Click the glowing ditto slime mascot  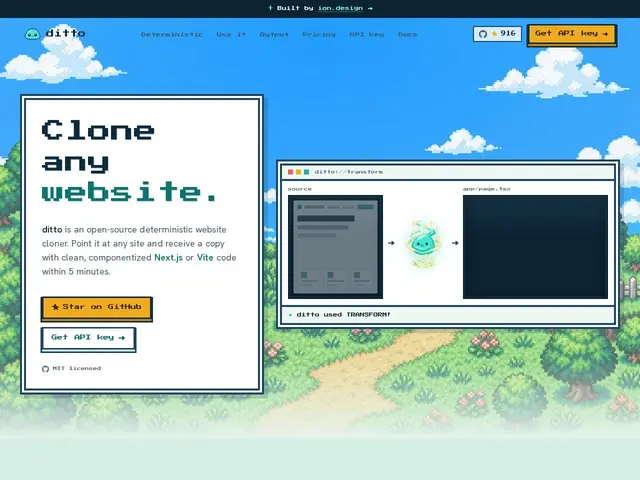pos(423,244)
